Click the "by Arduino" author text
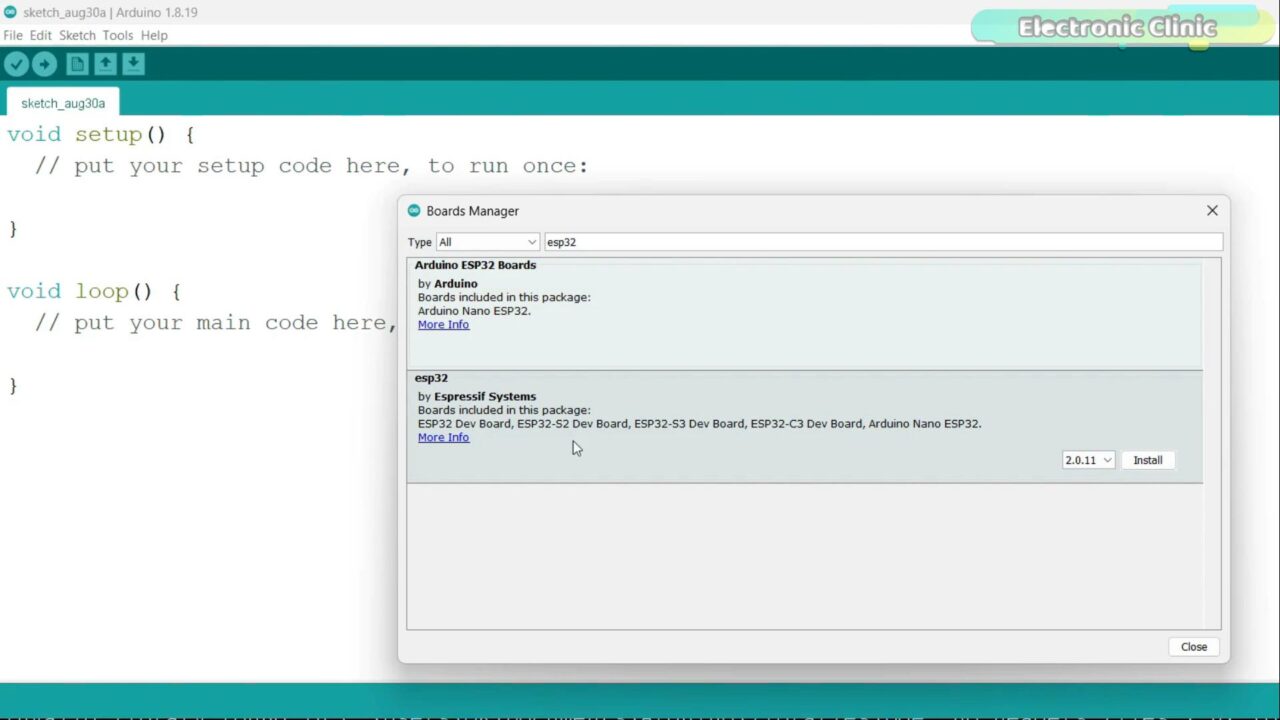Viewport: 1280px width, 720px height. [x=447, y=284]
